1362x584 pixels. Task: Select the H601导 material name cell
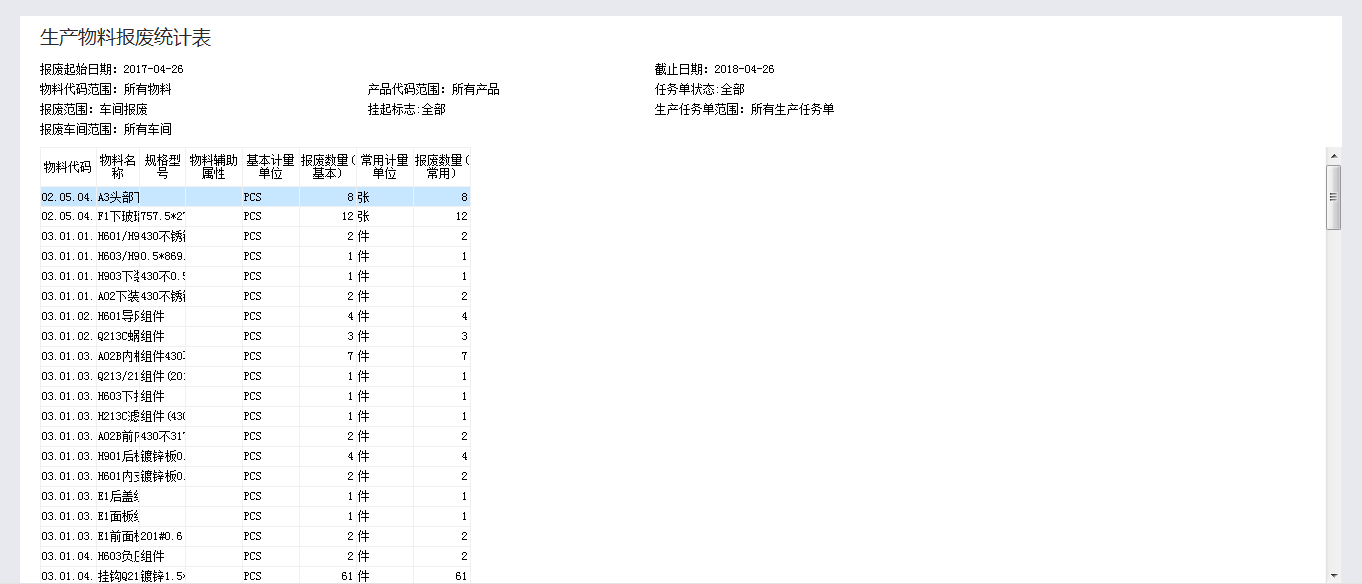pyautogui.click(x=118, y=316)
